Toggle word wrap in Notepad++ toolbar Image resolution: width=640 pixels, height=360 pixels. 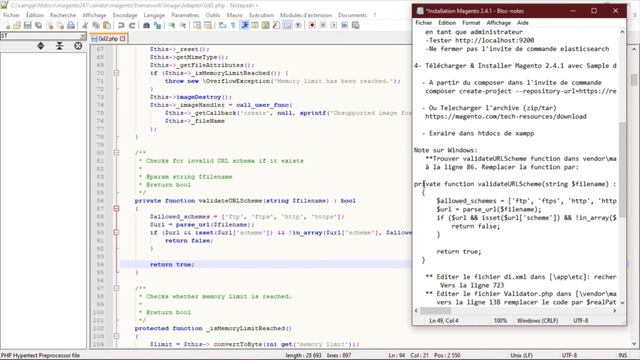[x=222, y=25]
